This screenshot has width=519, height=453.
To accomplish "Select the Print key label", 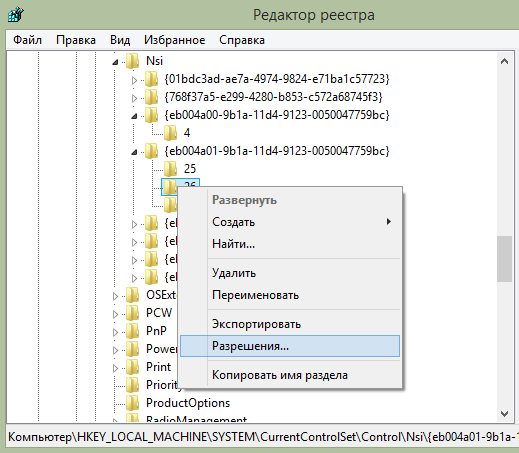I will point(158,367).
